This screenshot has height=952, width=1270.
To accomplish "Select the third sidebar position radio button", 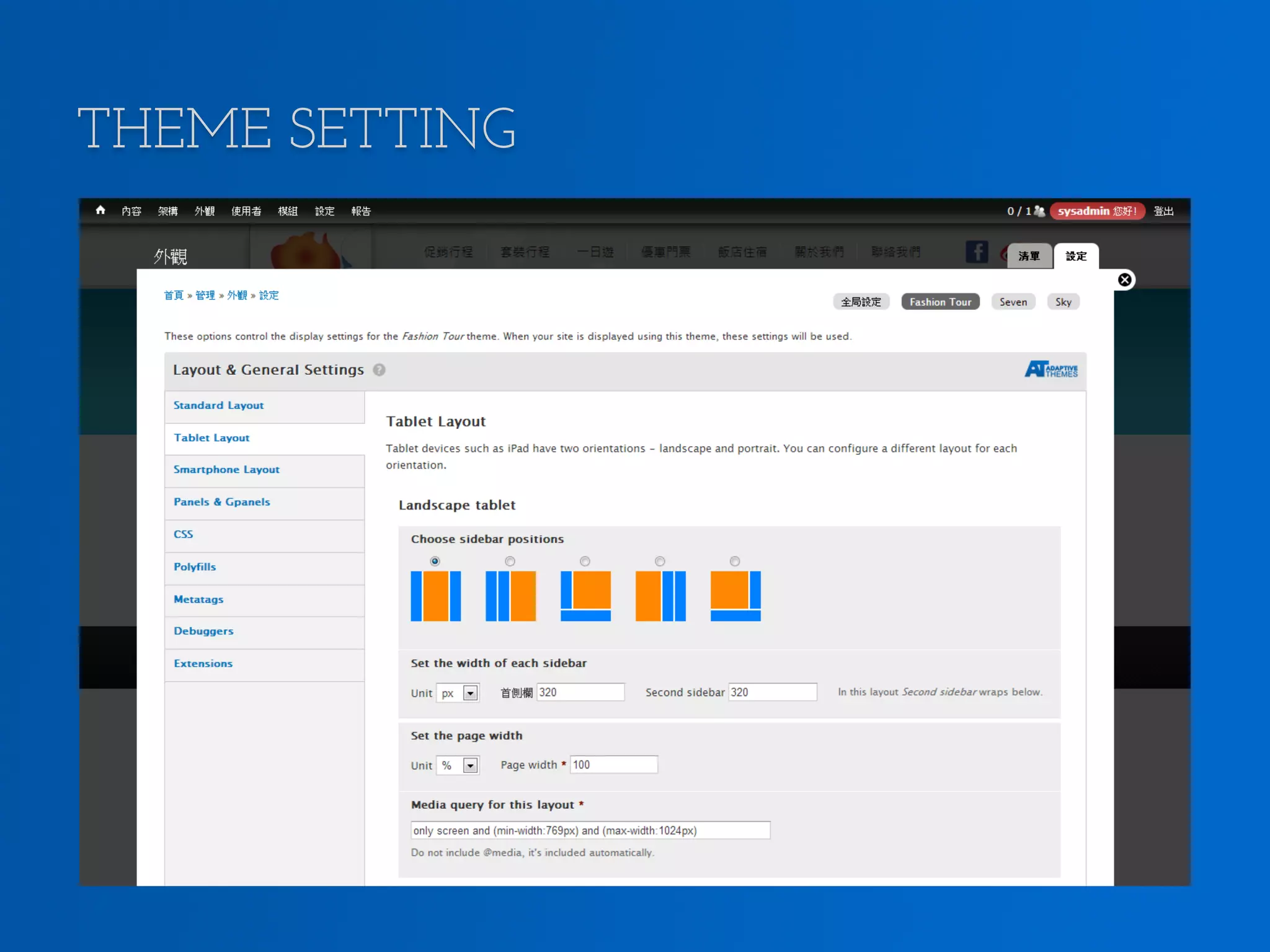I will [585, 561].
